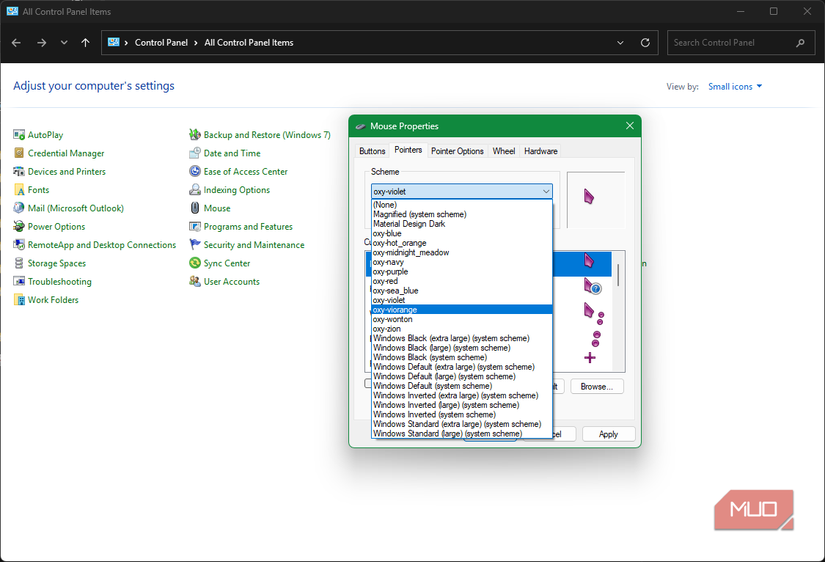
Task: Choose Windows Standard (extra large) scheme
Action: (x=461, y=424)
